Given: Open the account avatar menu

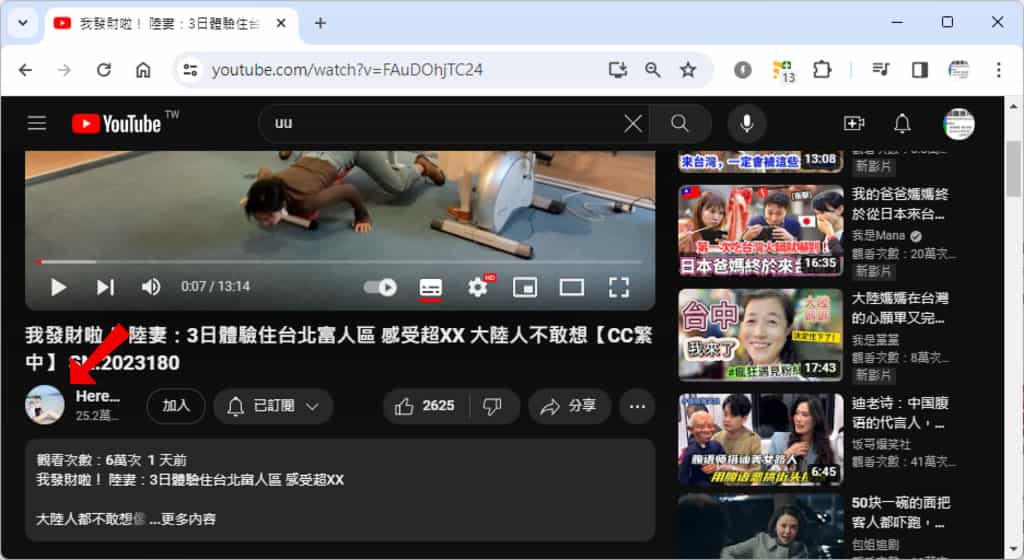Looking at the screenshot, I should click(959, 123).
